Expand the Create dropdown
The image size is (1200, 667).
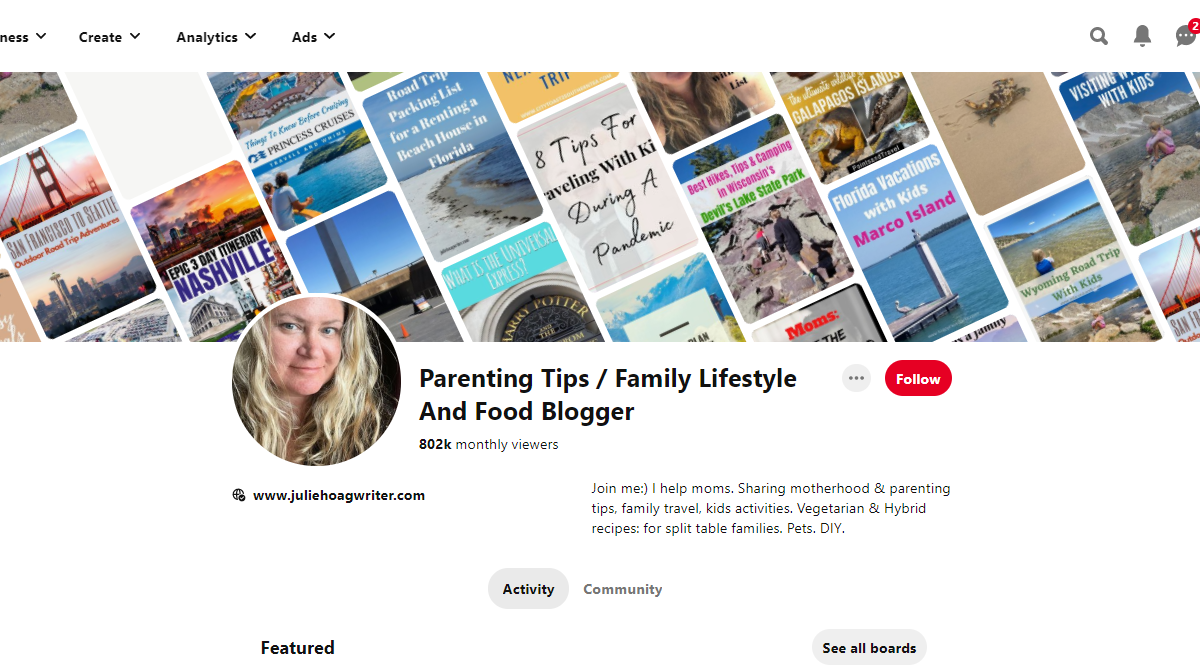coord(110,37)
